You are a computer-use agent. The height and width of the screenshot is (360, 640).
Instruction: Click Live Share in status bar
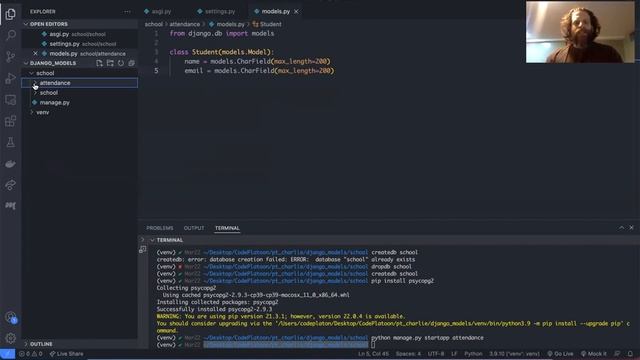[x=66, y=354]
